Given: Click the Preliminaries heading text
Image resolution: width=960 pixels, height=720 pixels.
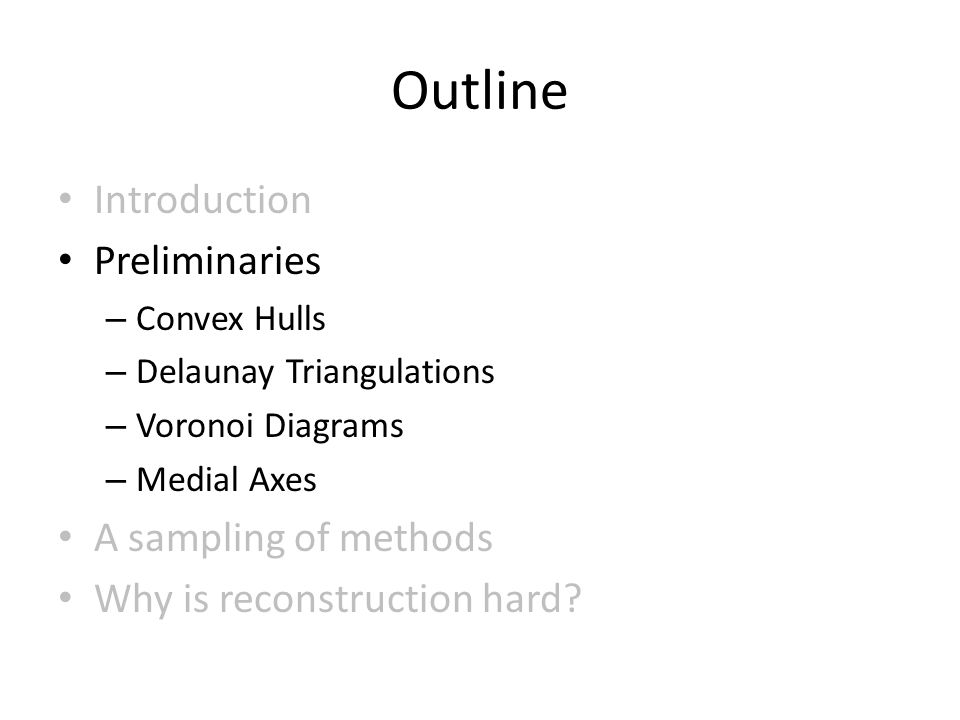Looking at the screenshot, I should 208,261.
